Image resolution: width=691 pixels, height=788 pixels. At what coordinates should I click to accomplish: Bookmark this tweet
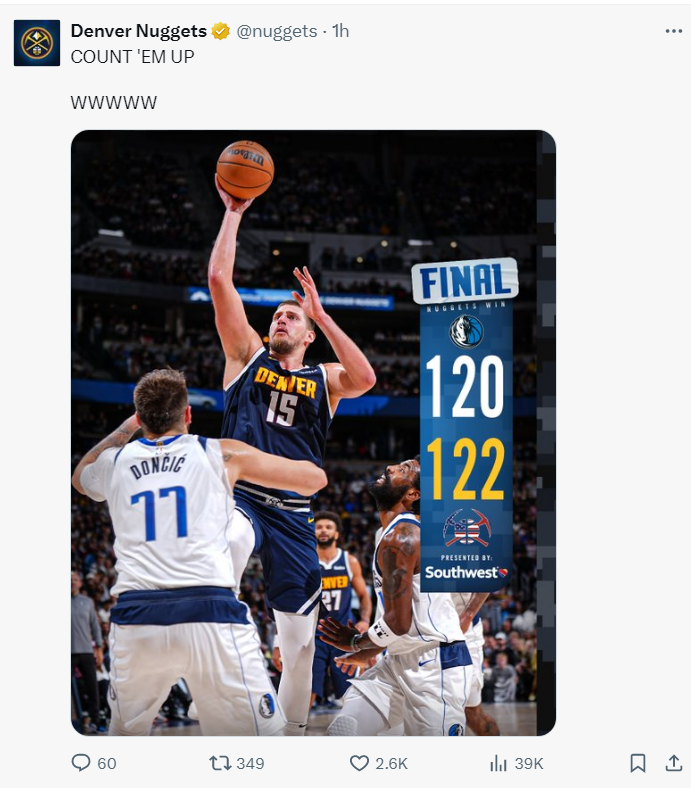[637, 763]
